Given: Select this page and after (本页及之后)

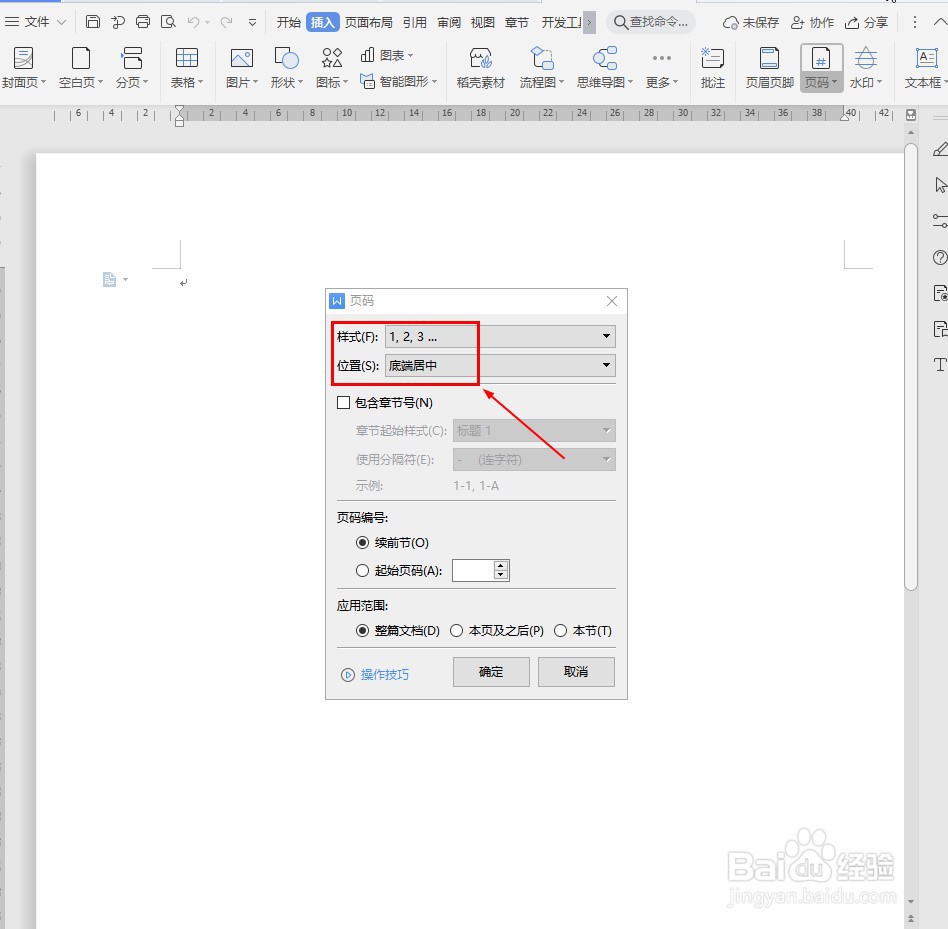Looking at the screenshot, I should (456, 631).
